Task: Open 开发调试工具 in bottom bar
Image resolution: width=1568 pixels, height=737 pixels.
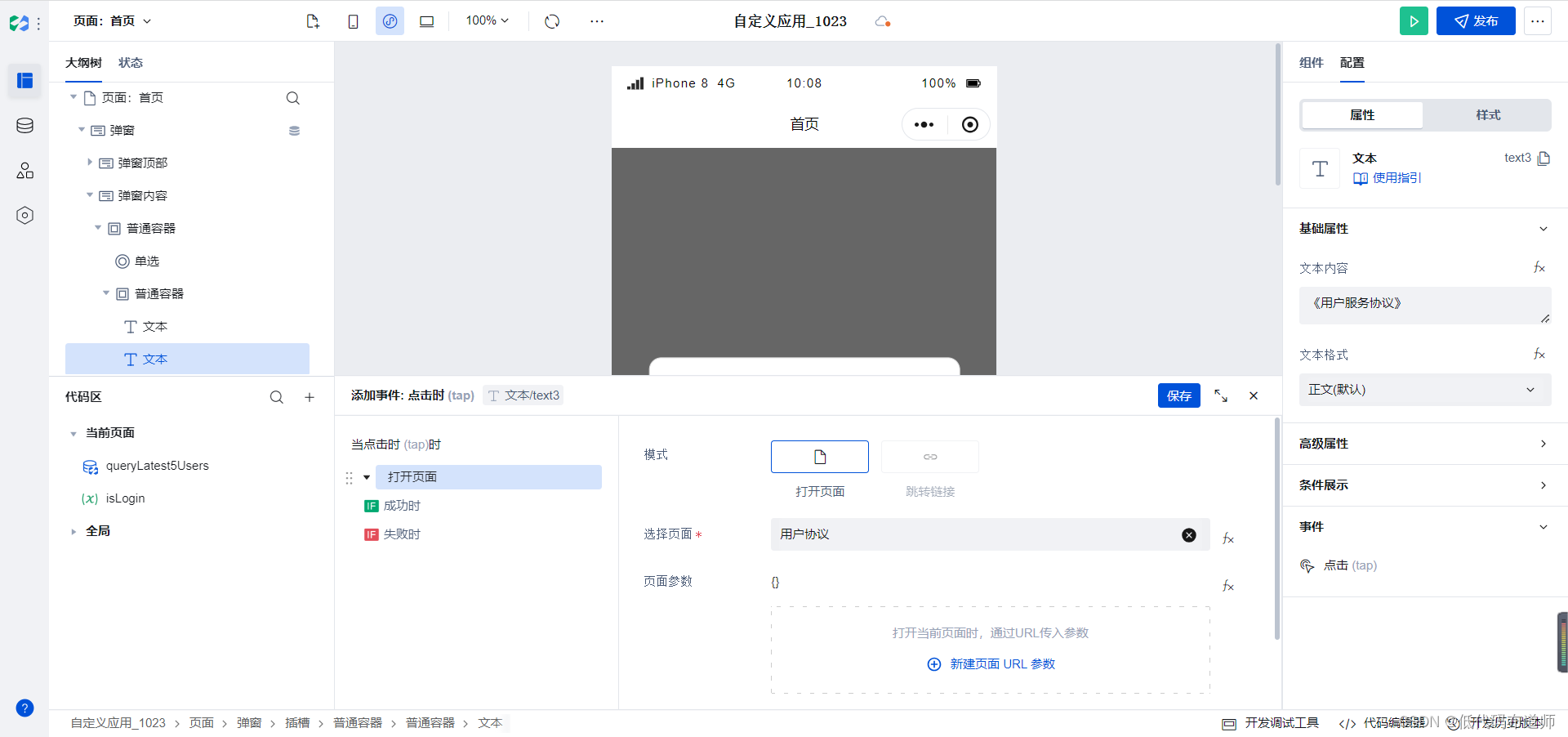Action: 1271,723
